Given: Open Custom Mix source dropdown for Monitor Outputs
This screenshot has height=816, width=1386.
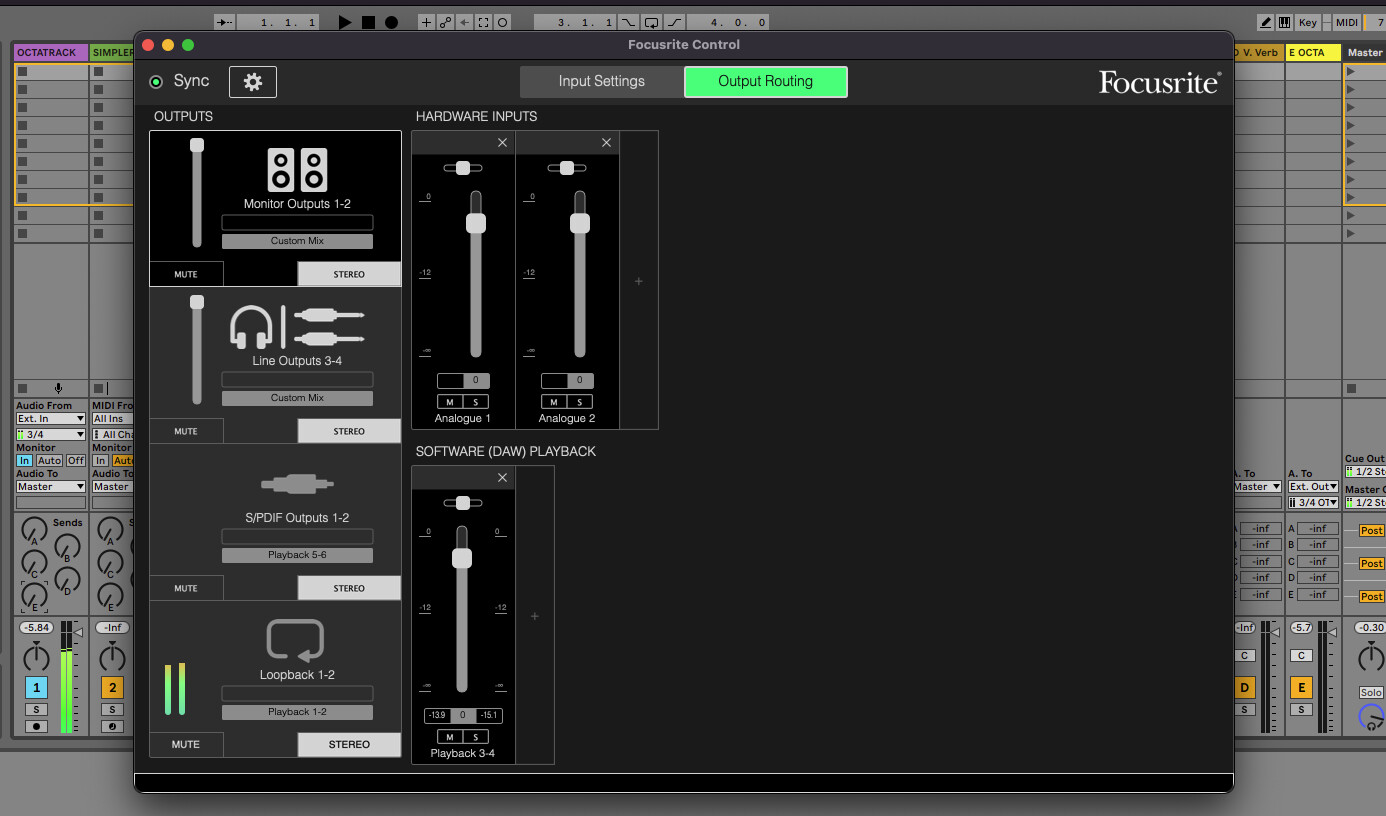Looking at the screenshot, I should [x=297, y=241].
